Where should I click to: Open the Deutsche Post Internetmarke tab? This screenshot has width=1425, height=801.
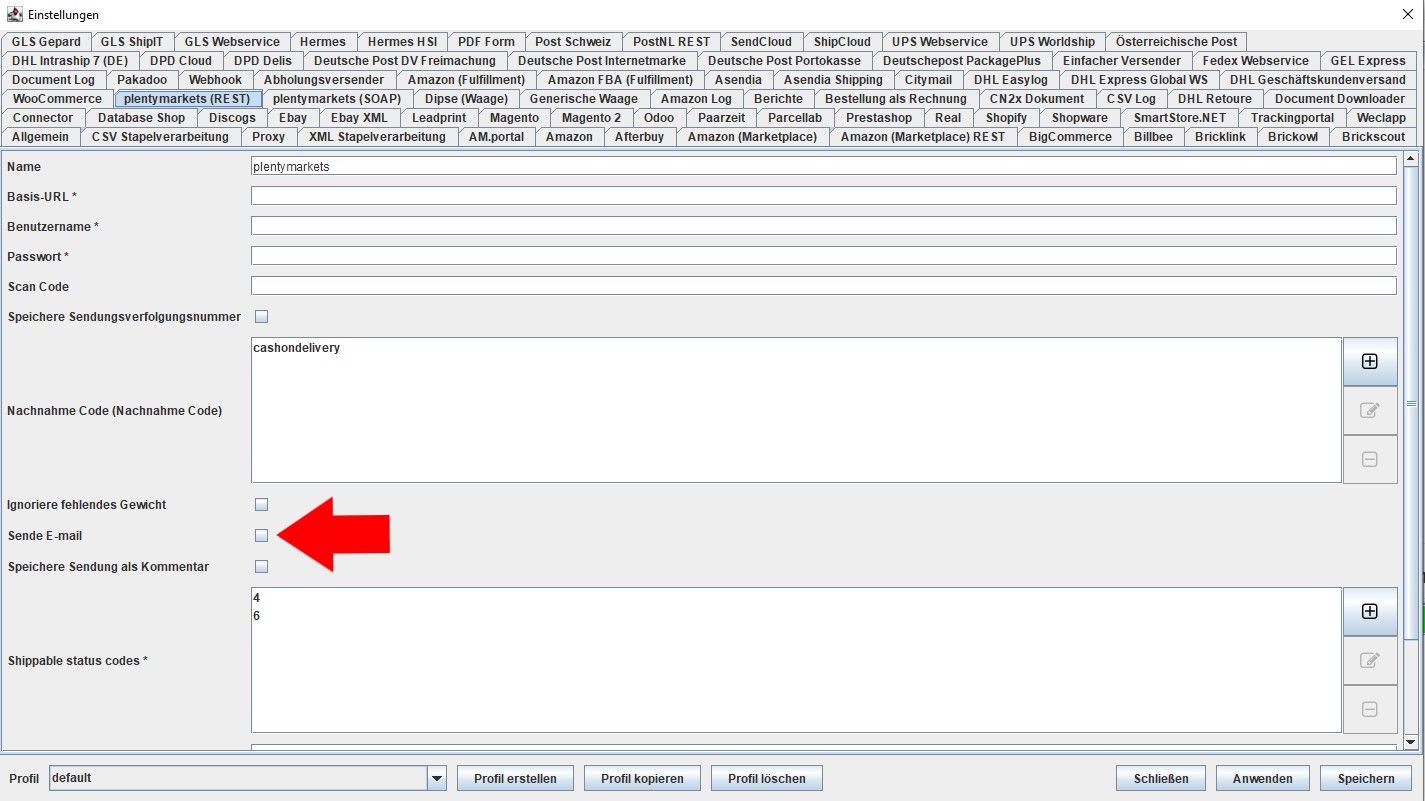[x=602, y=61]
